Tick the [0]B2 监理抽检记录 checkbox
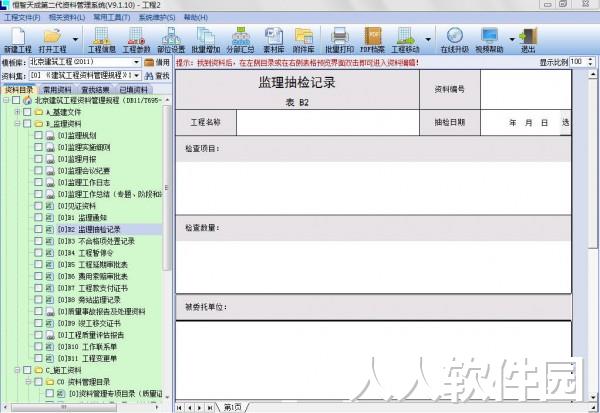 click(38, 229)
